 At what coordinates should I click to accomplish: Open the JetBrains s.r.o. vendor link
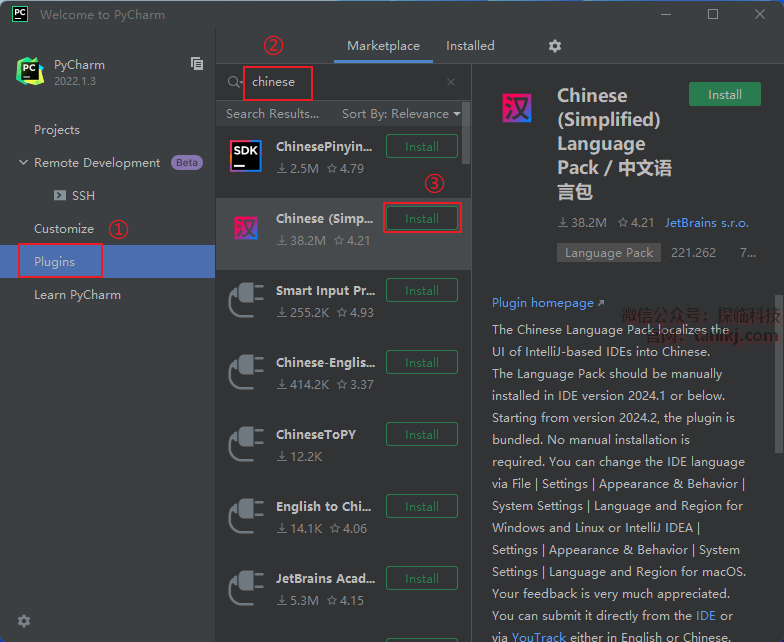706,222
